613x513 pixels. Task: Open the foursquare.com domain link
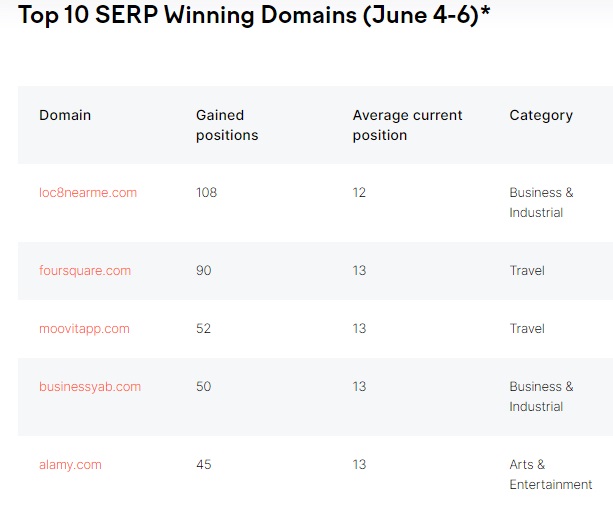coord(85,270)
